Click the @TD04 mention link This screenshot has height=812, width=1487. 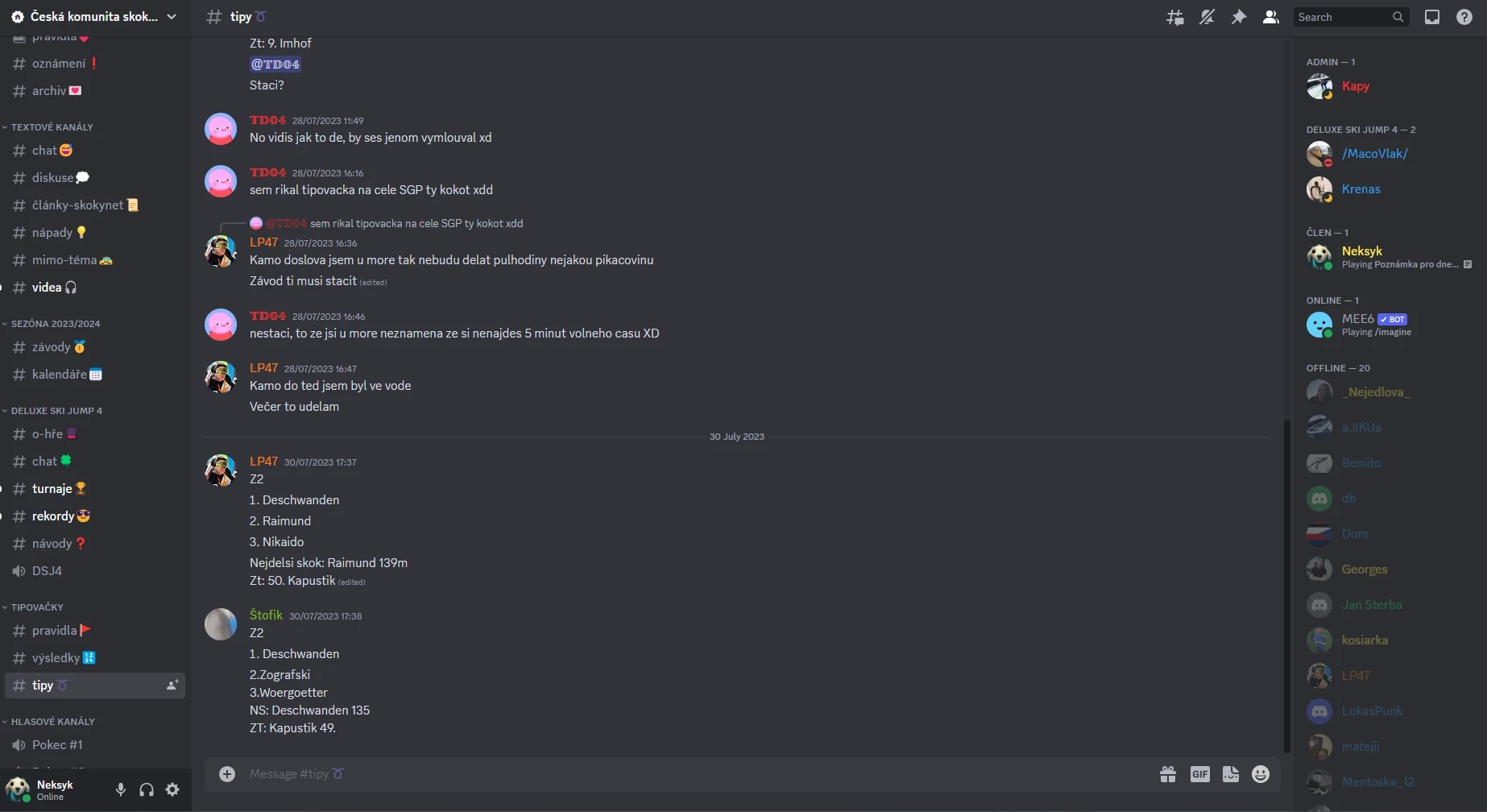pos(275,64)
